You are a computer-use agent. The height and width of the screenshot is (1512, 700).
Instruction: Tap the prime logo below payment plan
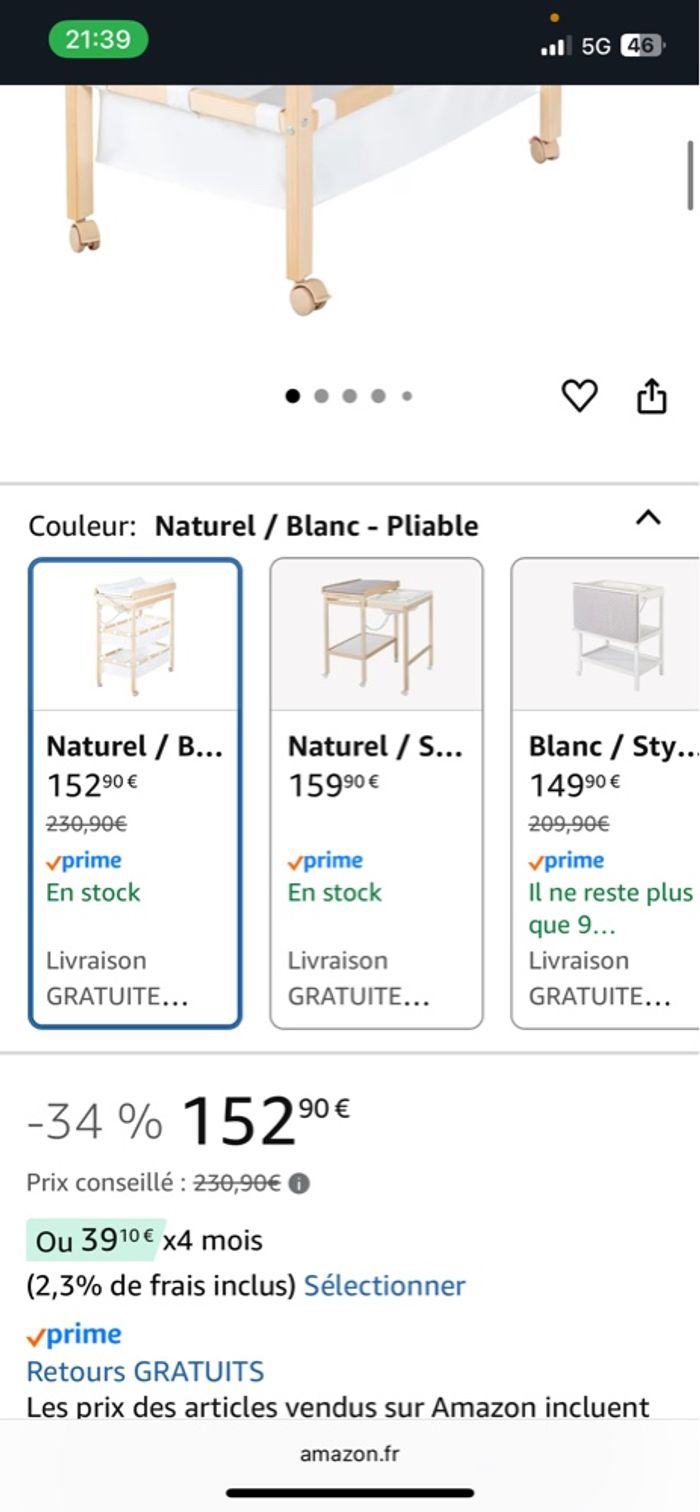(75, 1335)
